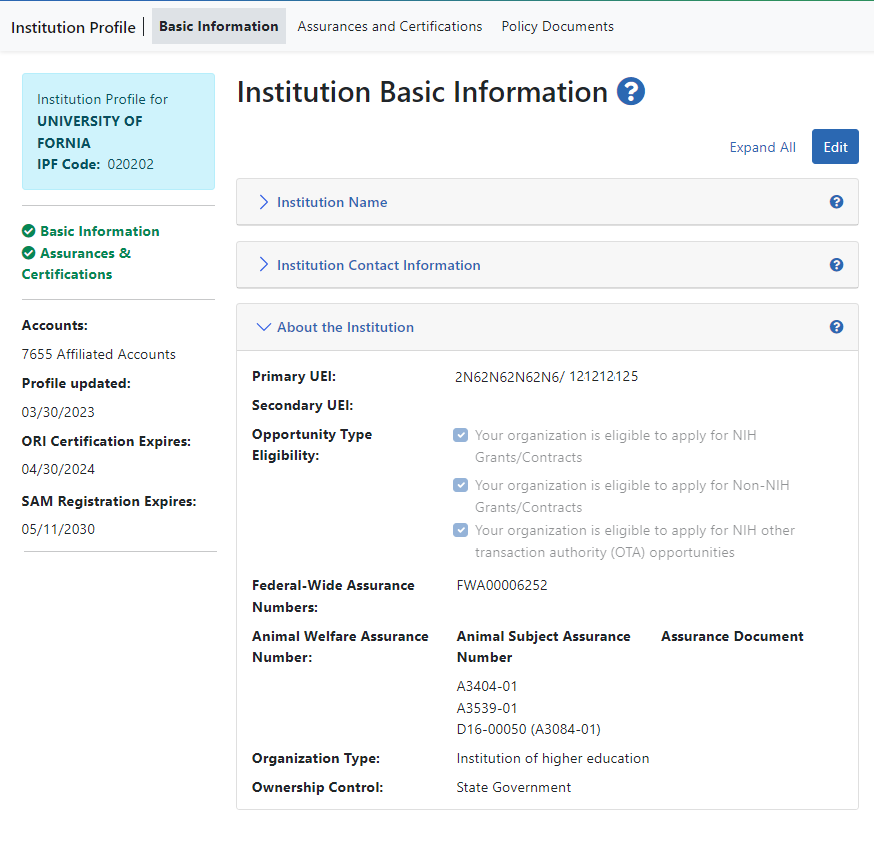Go to Basic Information in sidebar
876x847 pixels.
(x=99, y=231)
